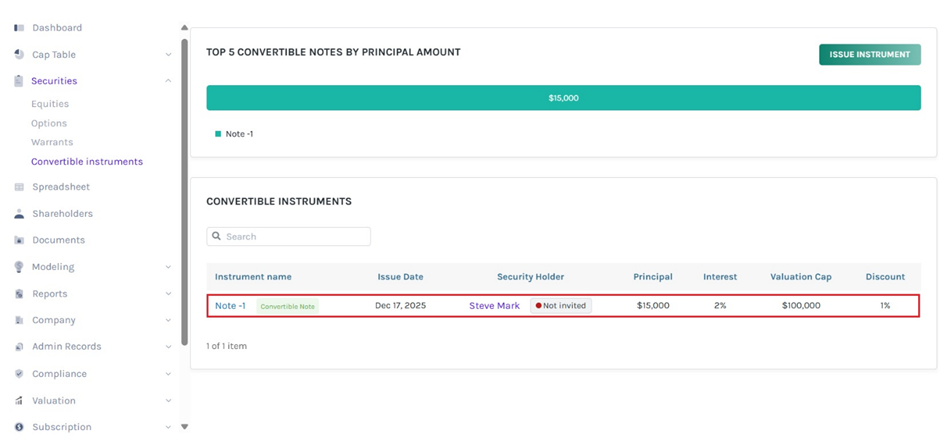Click the Valuation chart icon
940x441 pixels.
pos(19,400)
